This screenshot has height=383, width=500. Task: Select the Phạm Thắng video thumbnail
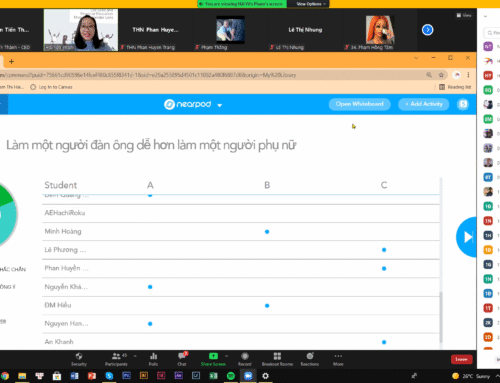[230, 30]
